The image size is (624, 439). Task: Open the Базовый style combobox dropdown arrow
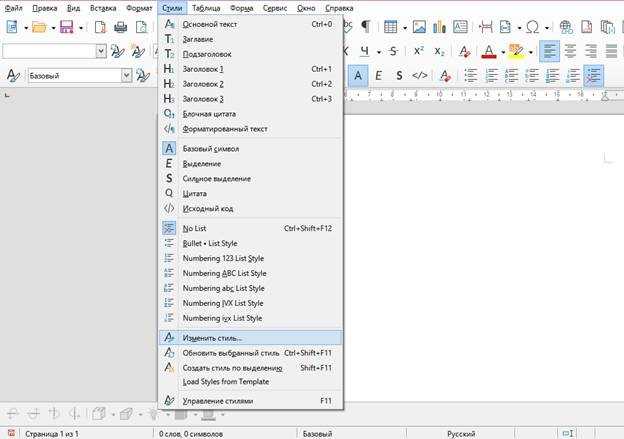point(127,75)
